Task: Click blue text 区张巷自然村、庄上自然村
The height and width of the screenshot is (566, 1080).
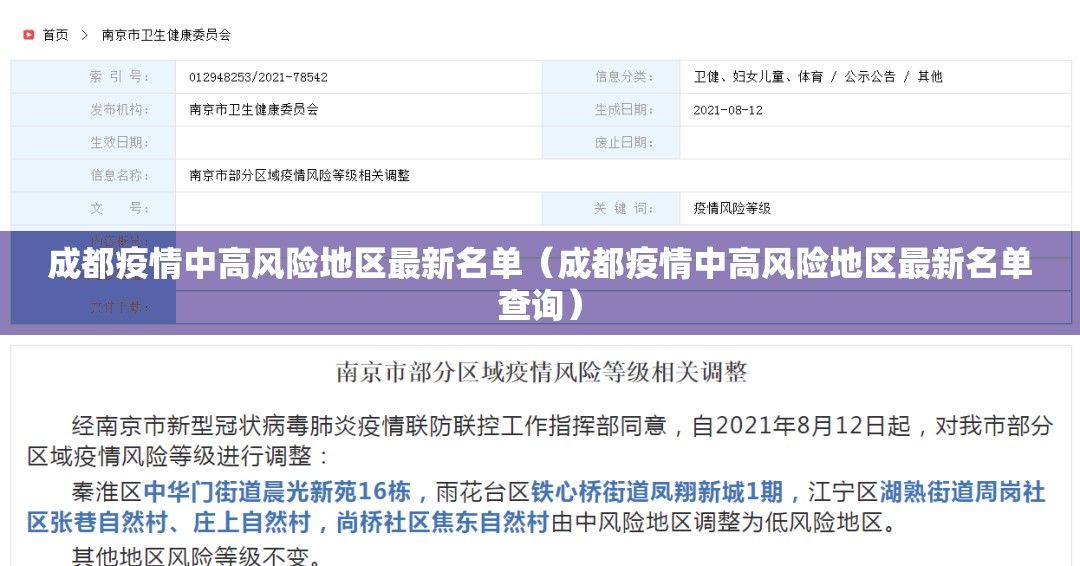Action: point(169,523)
